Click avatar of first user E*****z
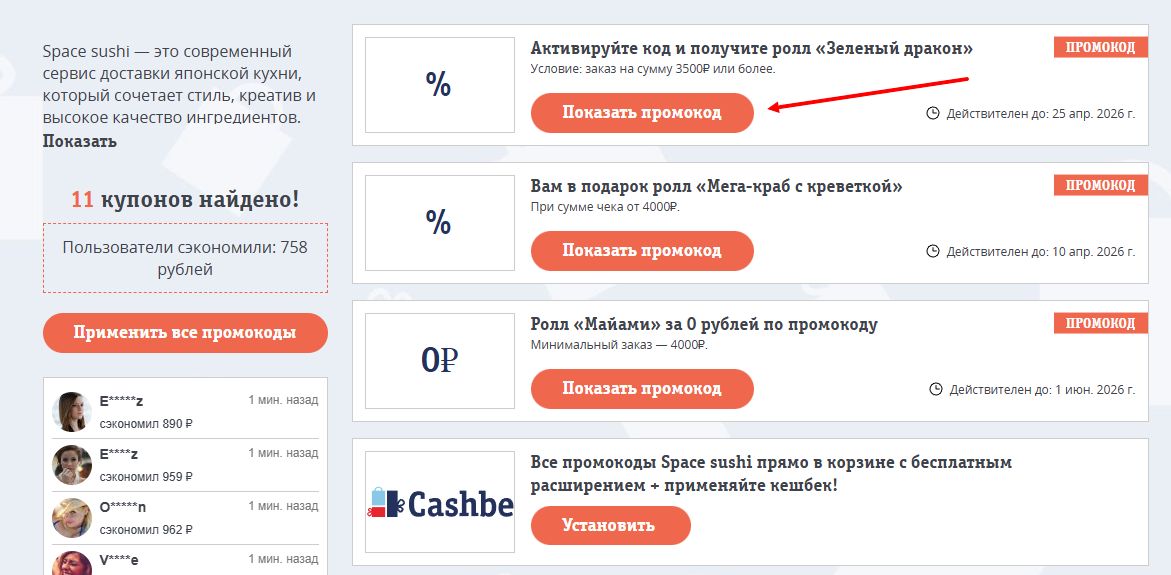The image size is (1171, 575). click(72, 411)
